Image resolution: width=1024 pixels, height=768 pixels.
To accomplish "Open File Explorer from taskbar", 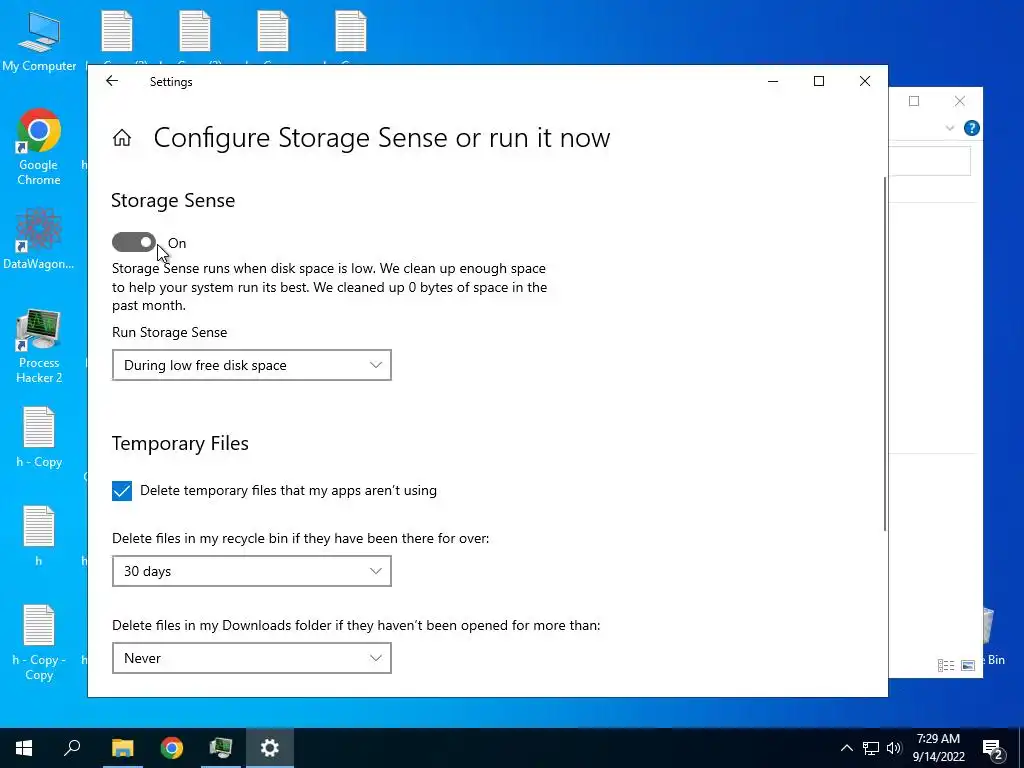I will [x=122, y=748].
